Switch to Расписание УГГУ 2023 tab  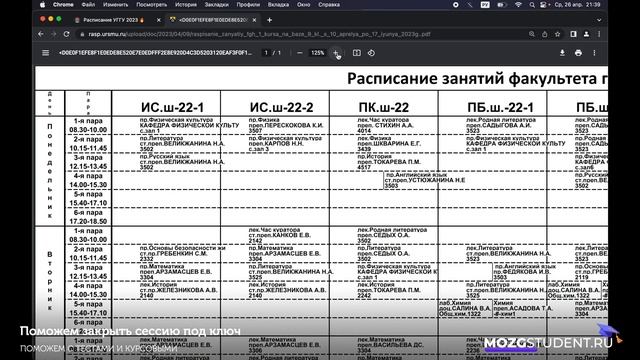coord(114,20)
